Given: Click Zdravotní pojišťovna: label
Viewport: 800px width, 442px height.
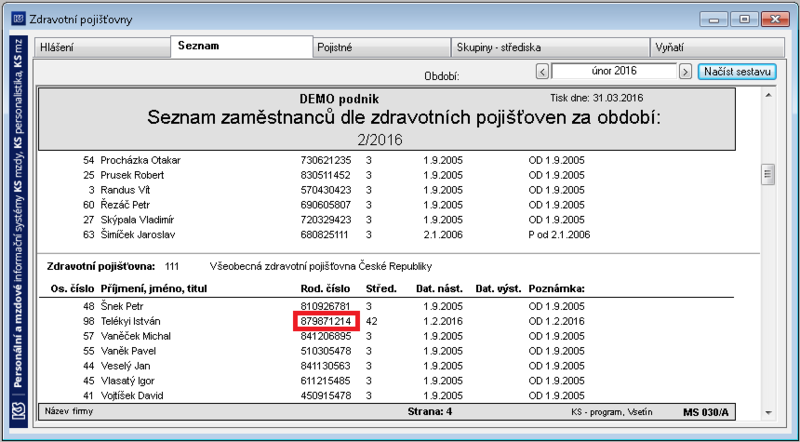Looking at the screenshot, I should point(101,266).
